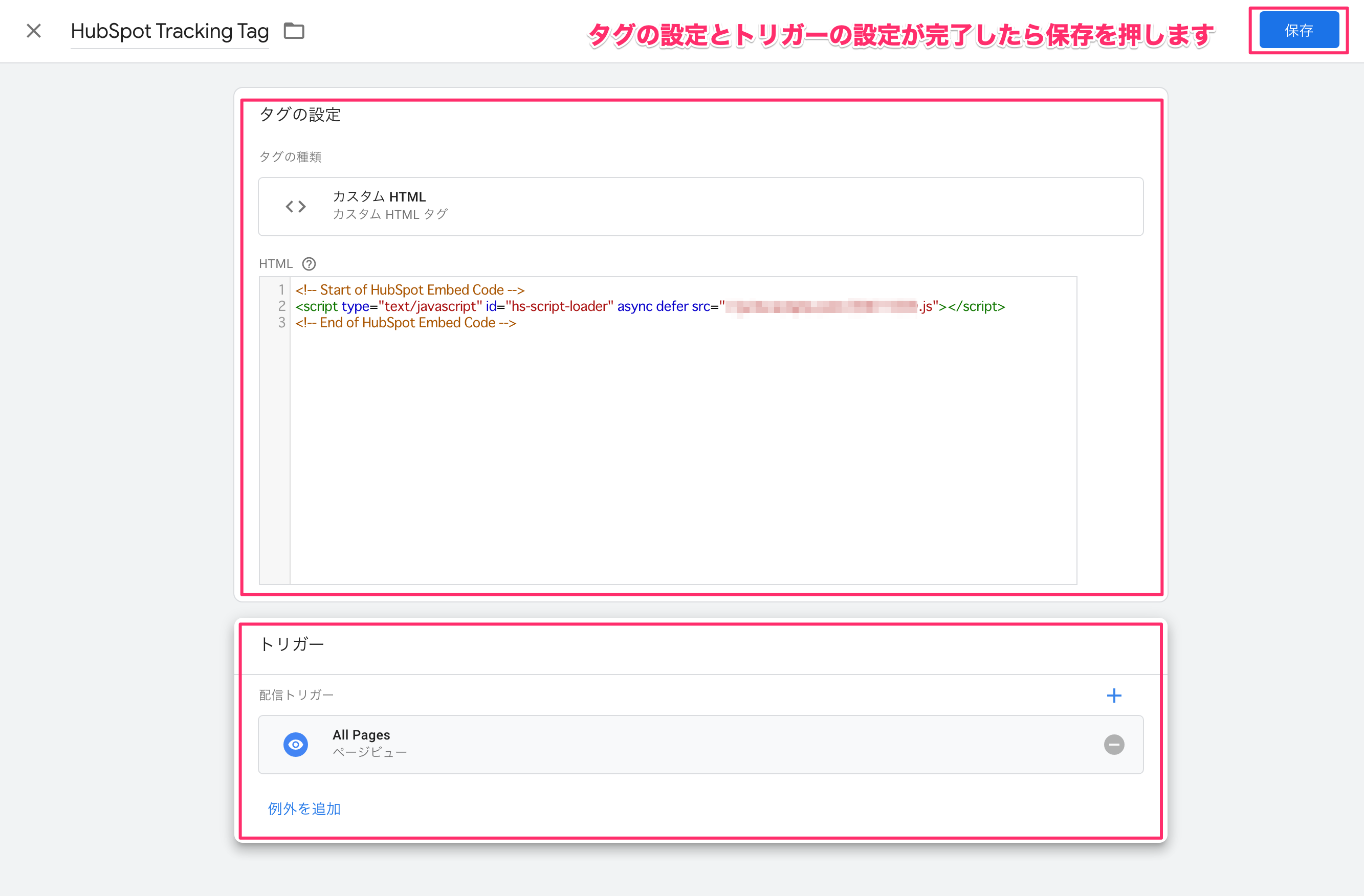Click the タグの種類 label

(x=290, y=157)
